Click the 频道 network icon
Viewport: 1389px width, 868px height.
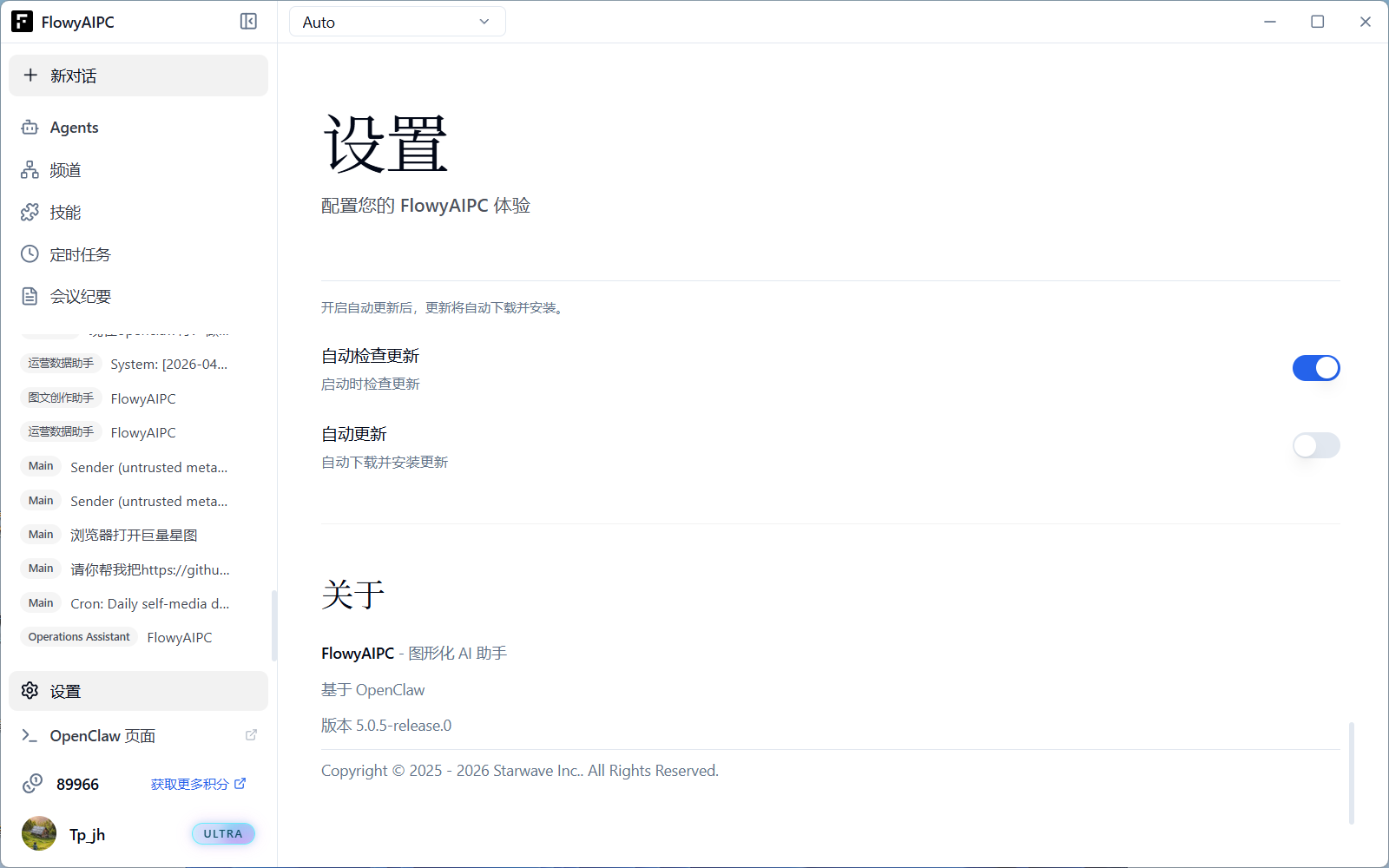[x=30, y=170]
